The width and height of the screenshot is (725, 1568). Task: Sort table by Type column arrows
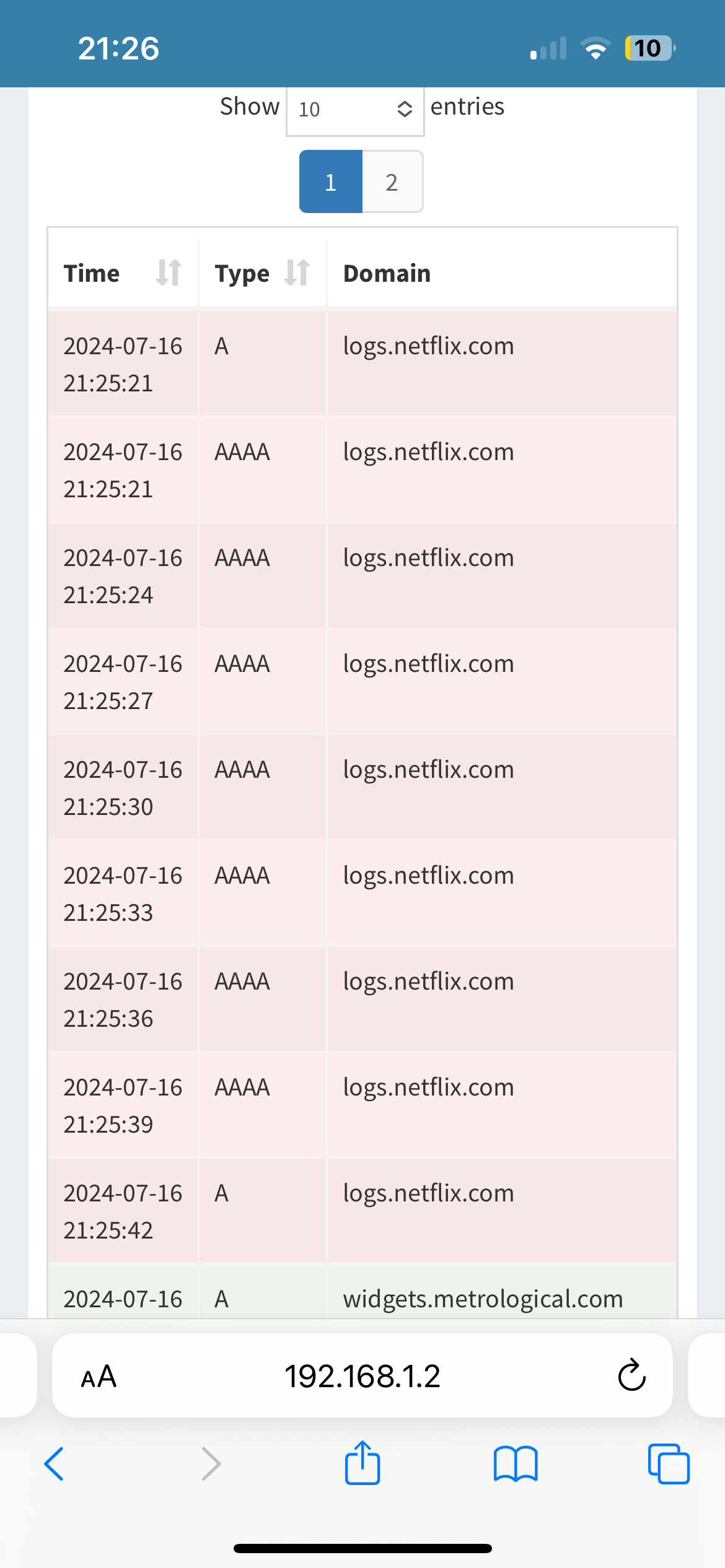coord(297,272)
